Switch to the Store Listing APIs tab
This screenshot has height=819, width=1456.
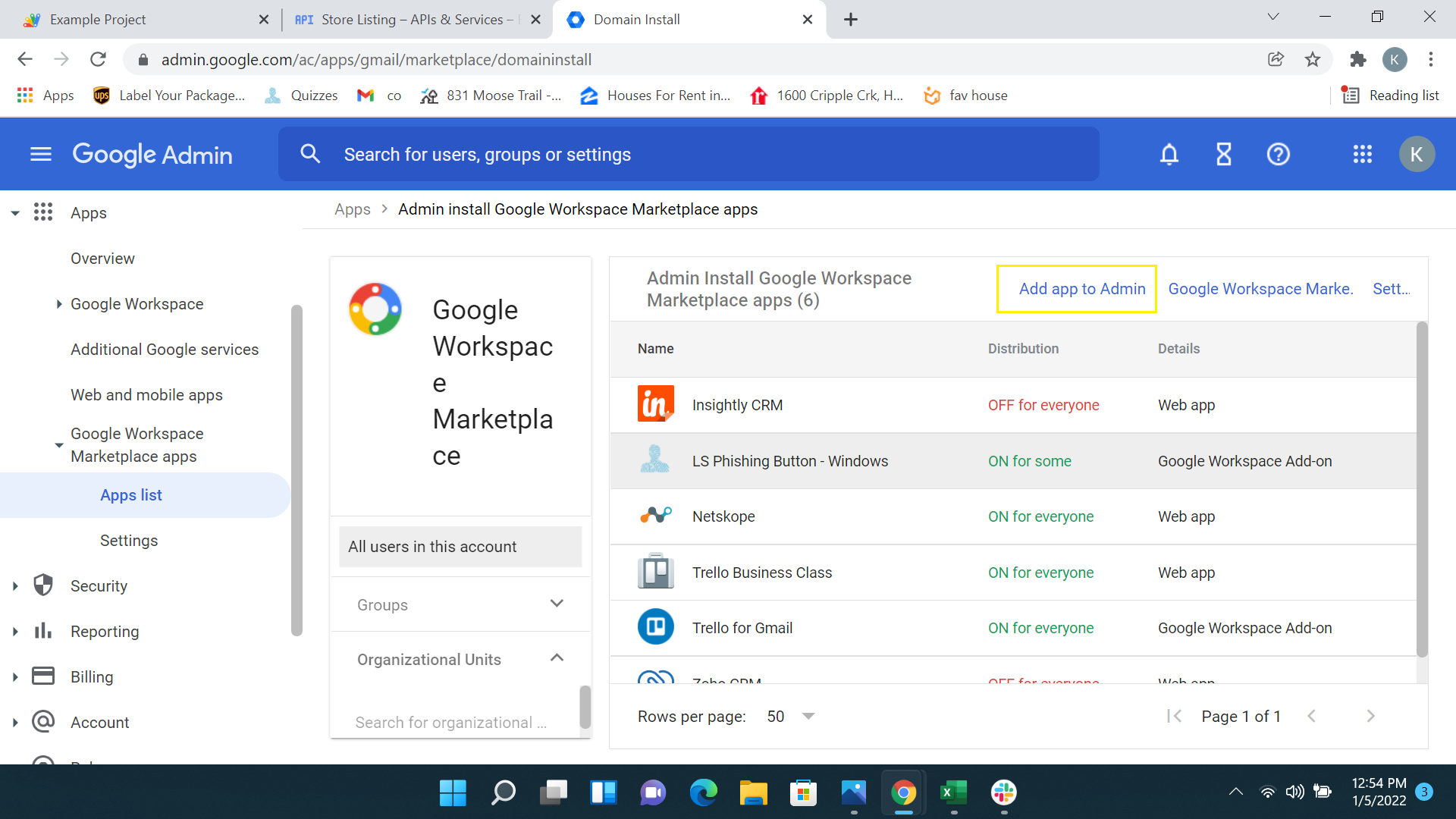(417, 20)
